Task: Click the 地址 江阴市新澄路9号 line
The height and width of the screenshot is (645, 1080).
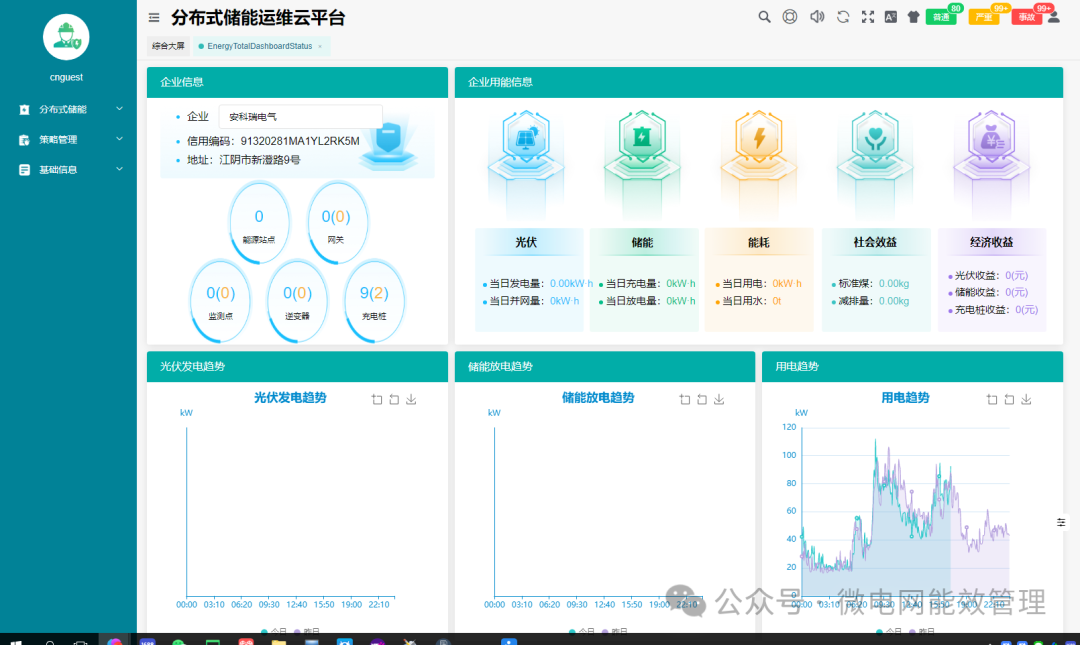Action: point(243,160)
